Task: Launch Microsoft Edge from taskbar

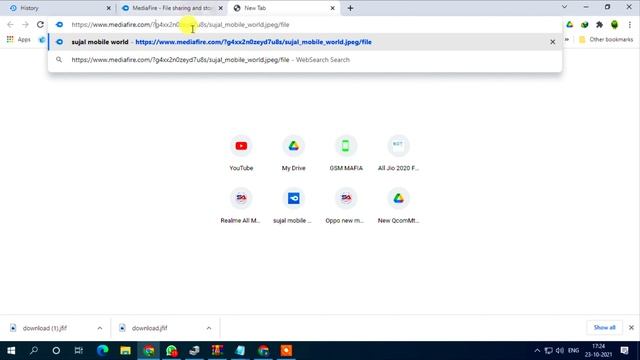Action: coord(102,351)
